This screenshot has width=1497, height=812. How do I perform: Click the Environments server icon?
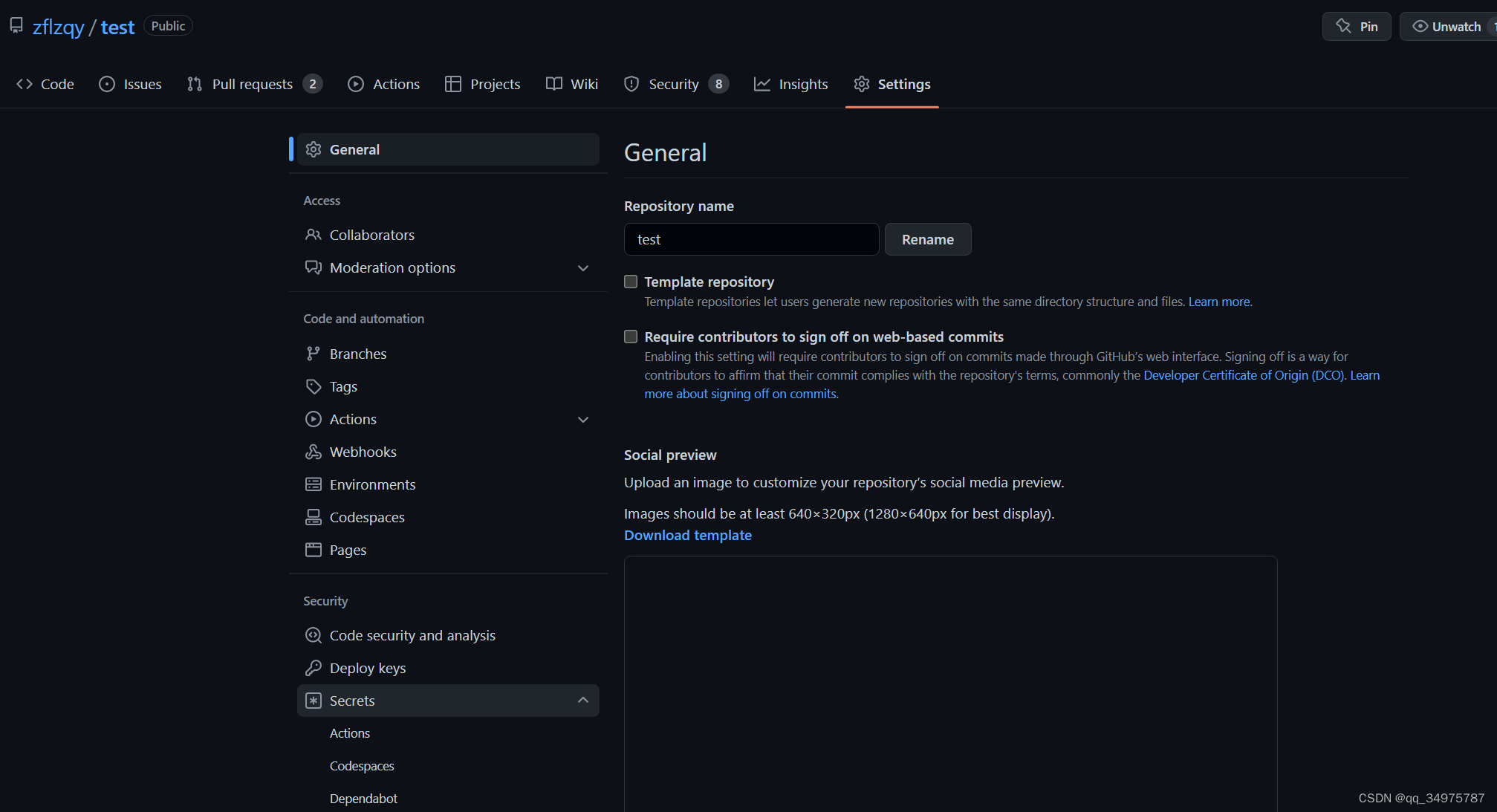pyautogui.click(x=313, y=484)
